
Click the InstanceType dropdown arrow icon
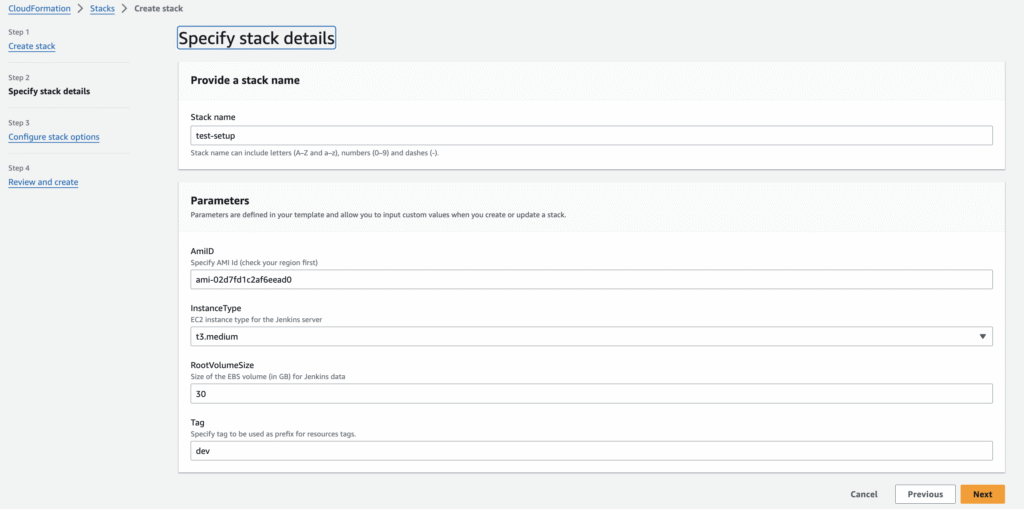point(982,337)
